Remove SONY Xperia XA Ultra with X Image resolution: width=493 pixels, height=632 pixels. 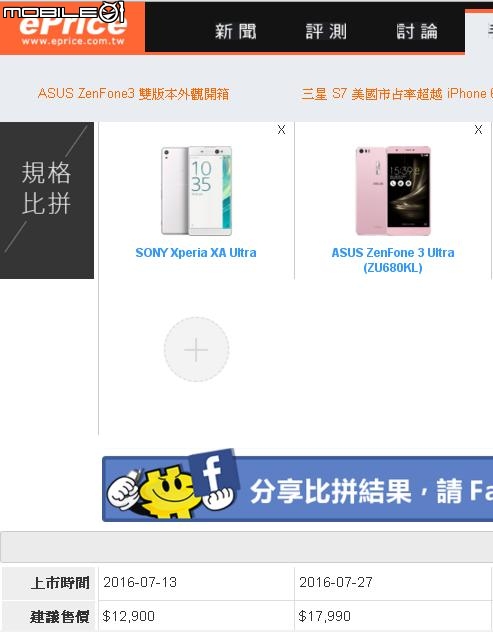(x=281, y=129)
